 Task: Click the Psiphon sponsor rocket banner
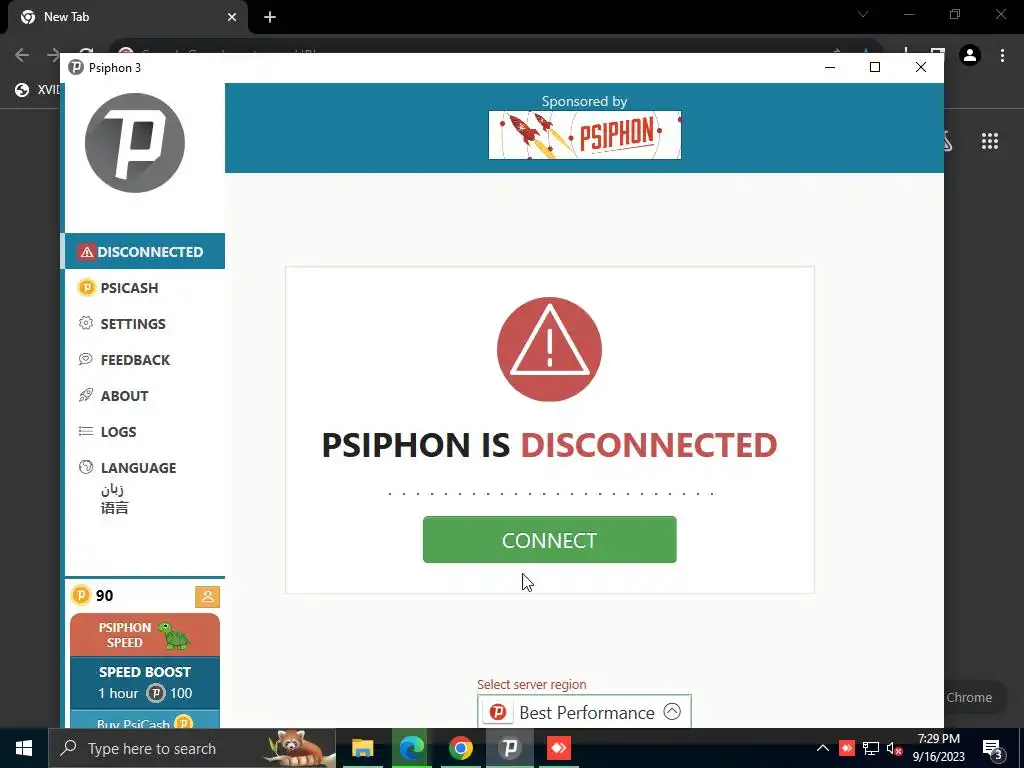584,135
